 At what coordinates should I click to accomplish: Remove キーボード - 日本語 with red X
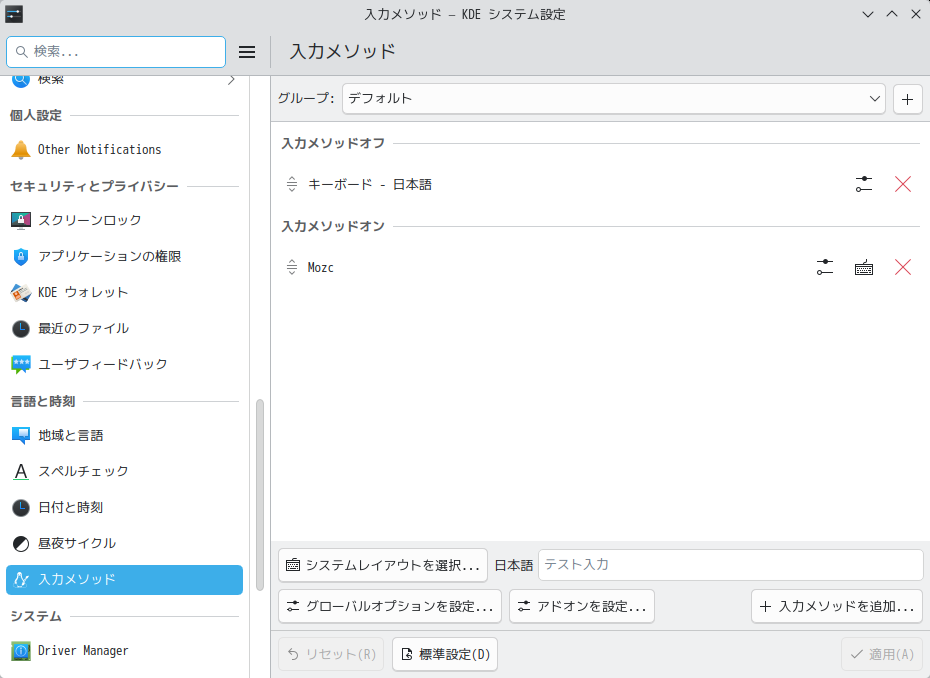click(x=903, y=184)
